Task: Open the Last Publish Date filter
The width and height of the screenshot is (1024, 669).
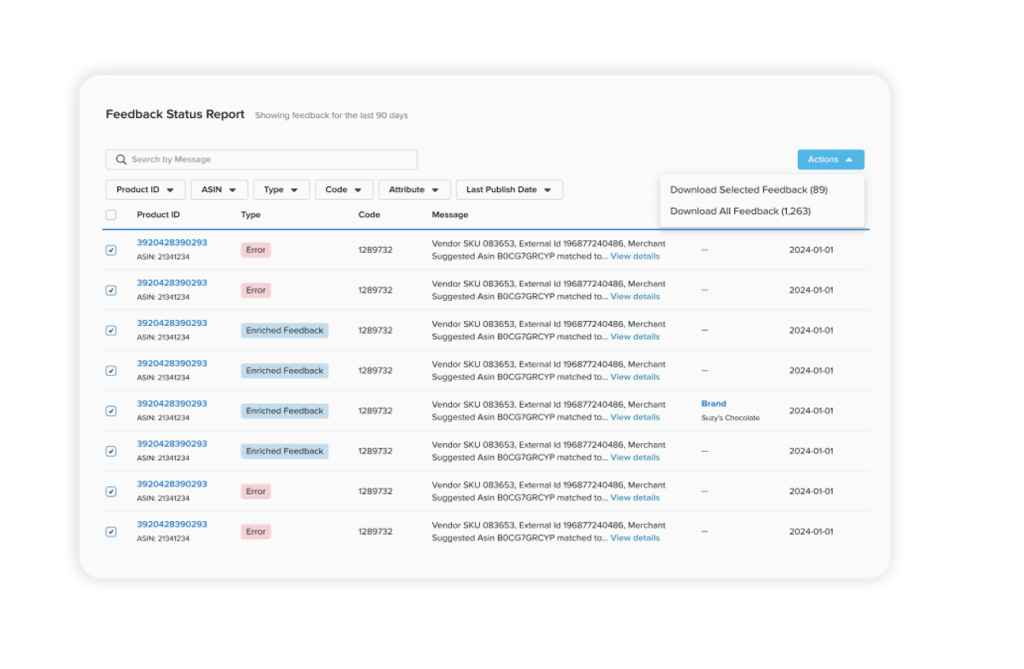Action: click(x=509, y=190)
